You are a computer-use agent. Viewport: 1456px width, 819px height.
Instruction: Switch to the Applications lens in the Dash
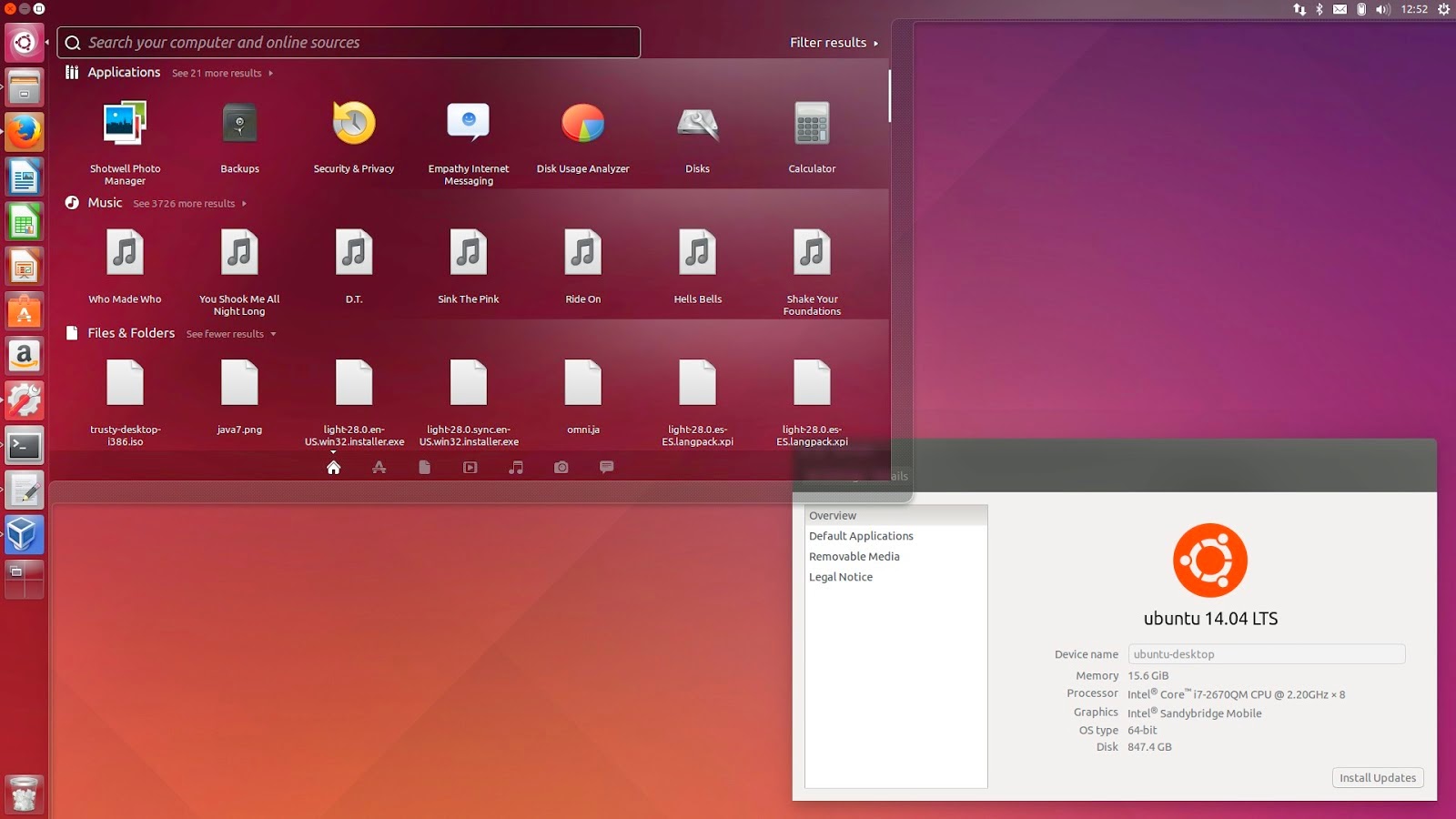379,467
